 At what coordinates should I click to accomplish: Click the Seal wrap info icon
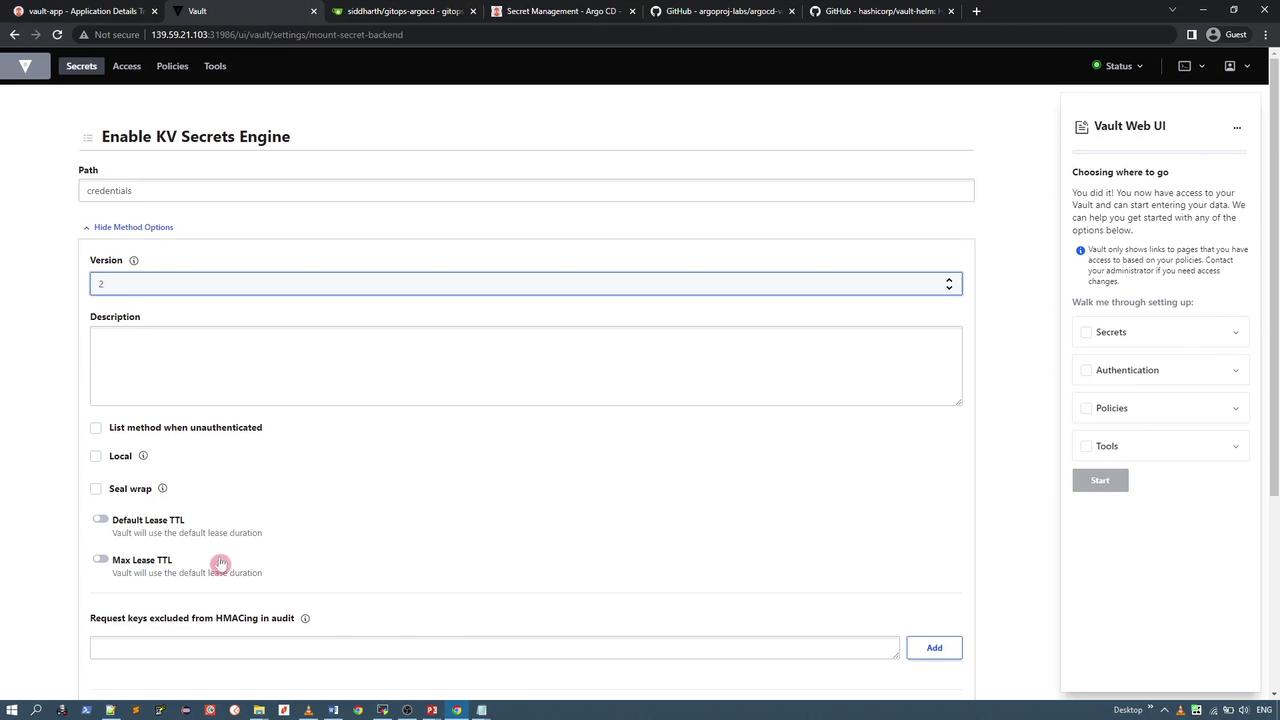pyautogui.click(x=162, y=489)
